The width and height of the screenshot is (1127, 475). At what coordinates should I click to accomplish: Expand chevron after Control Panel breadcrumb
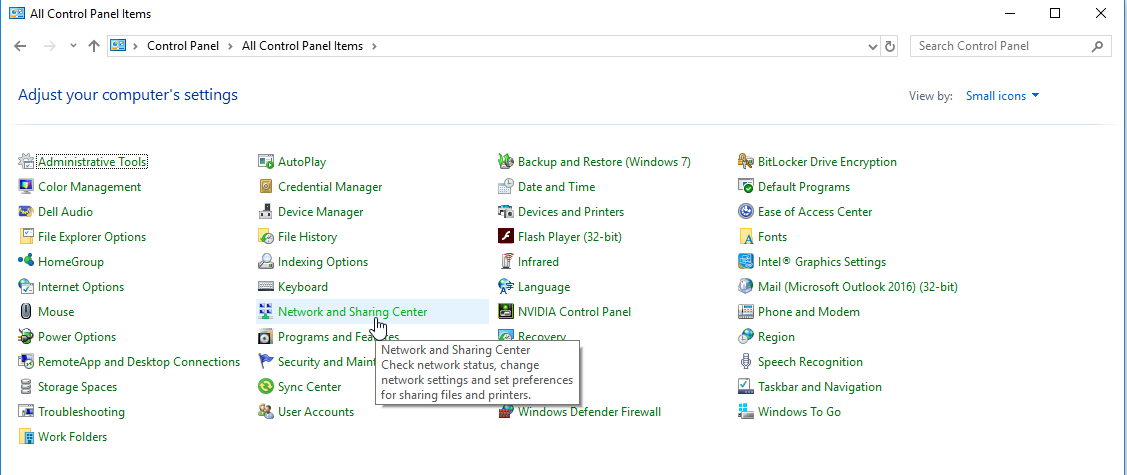[230, 46]
